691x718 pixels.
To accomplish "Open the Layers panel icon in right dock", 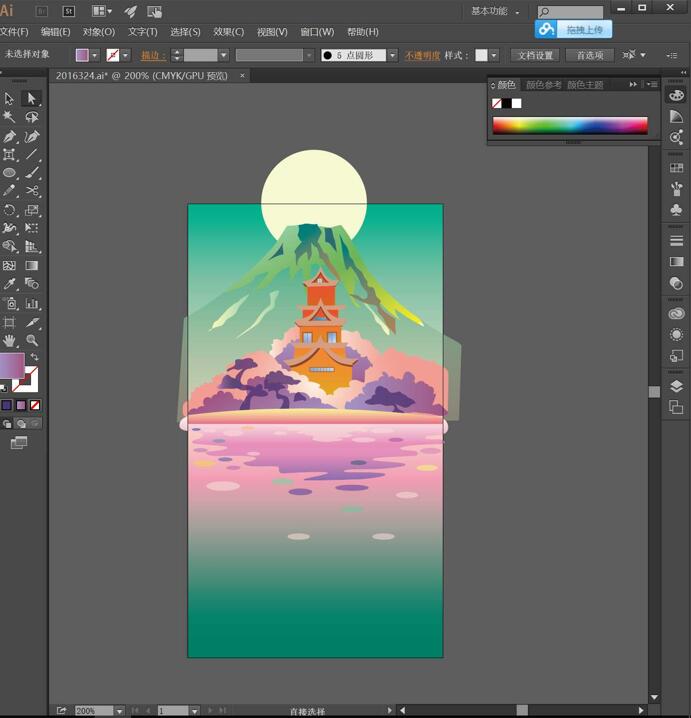I will tap(676, 386).
